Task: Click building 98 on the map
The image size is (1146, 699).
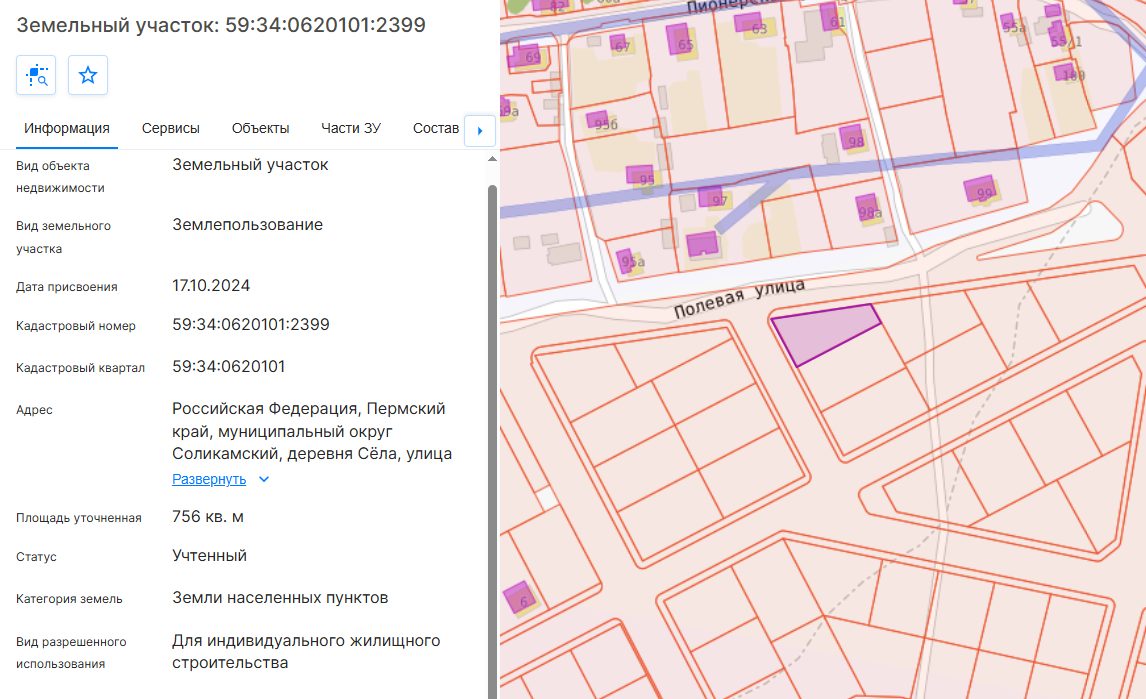Action: pos(852,138)
